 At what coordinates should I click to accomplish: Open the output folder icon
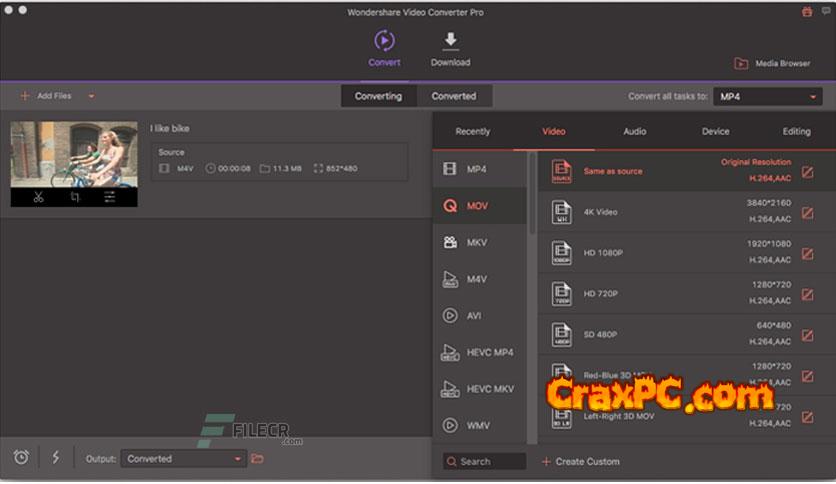(x=258, y=458)
